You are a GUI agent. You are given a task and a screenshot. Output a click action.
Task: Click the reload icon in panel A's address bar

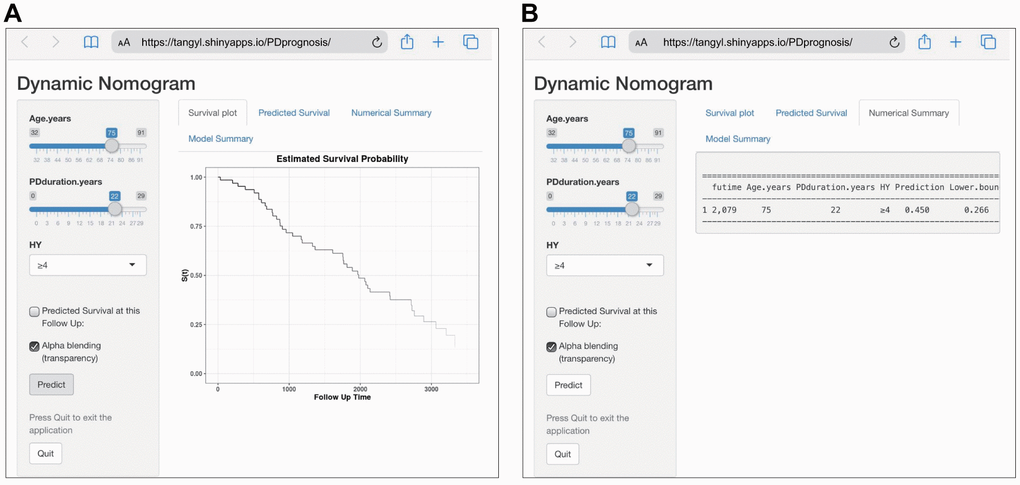click(377, 42)
